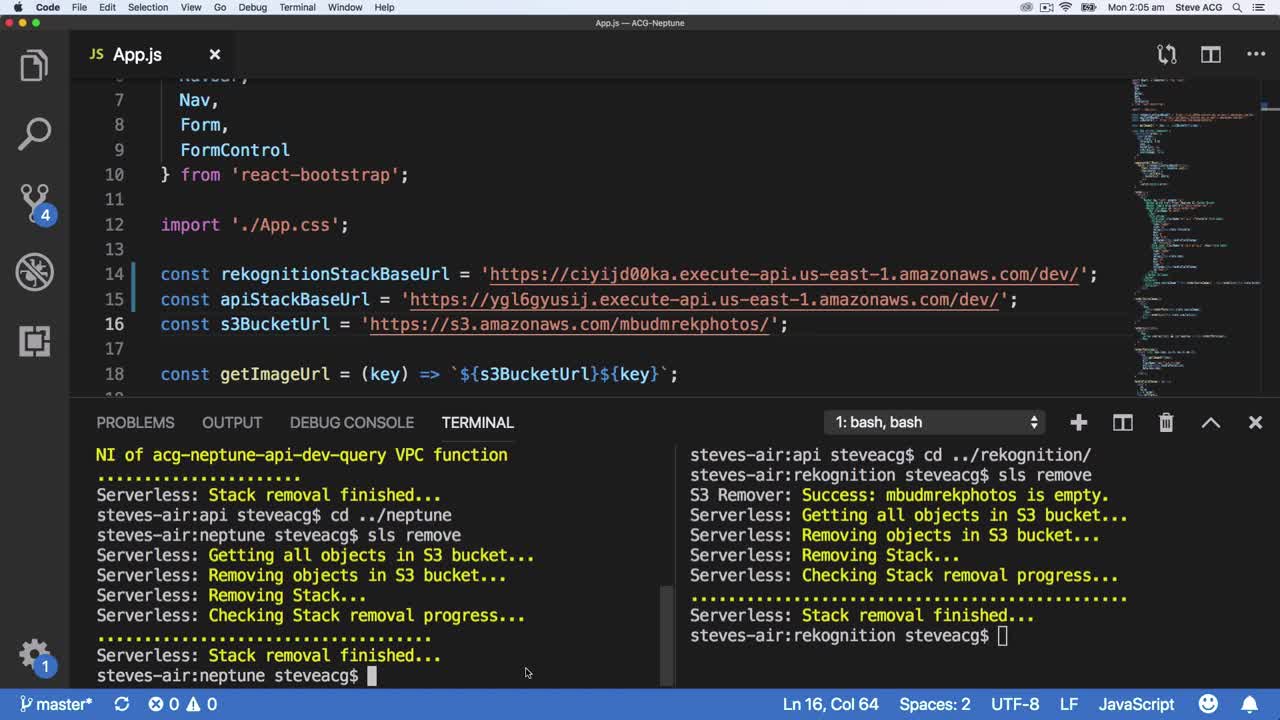
Task: Open the Extensions view icon
Action: [x=34, y=341]
